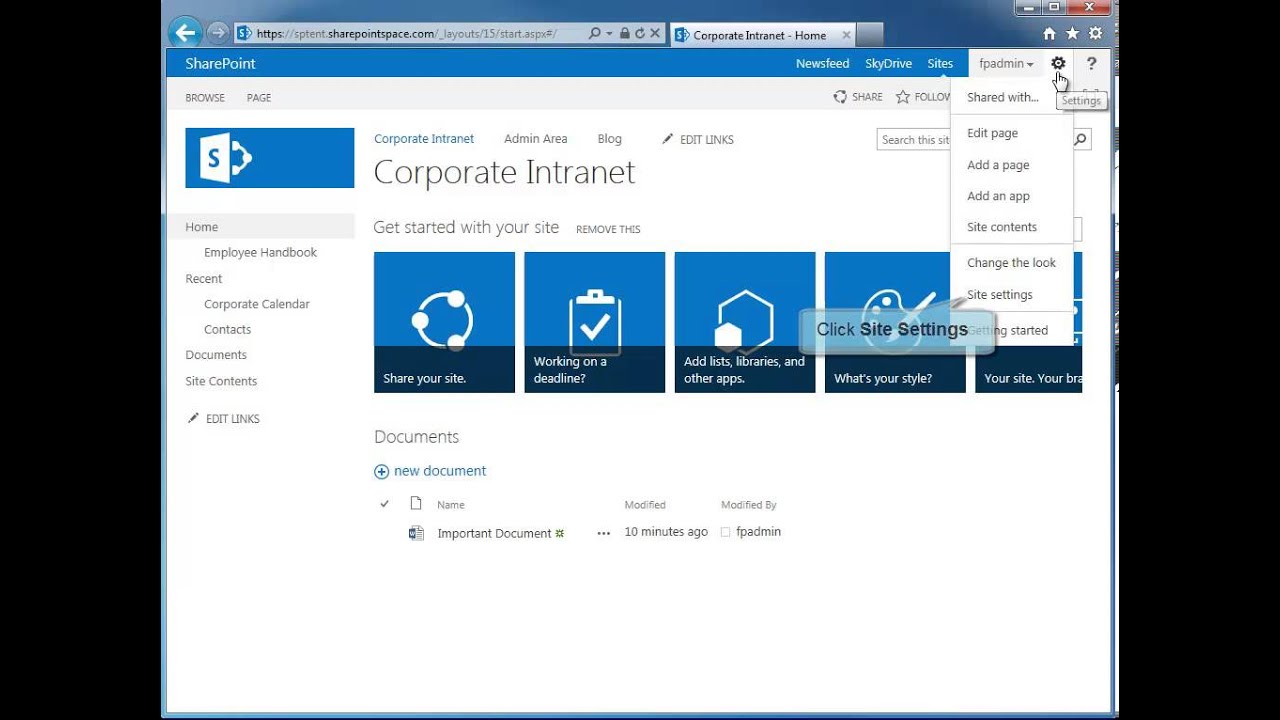
Task: Select Edit page in the Settings menu
Action: 992,133
